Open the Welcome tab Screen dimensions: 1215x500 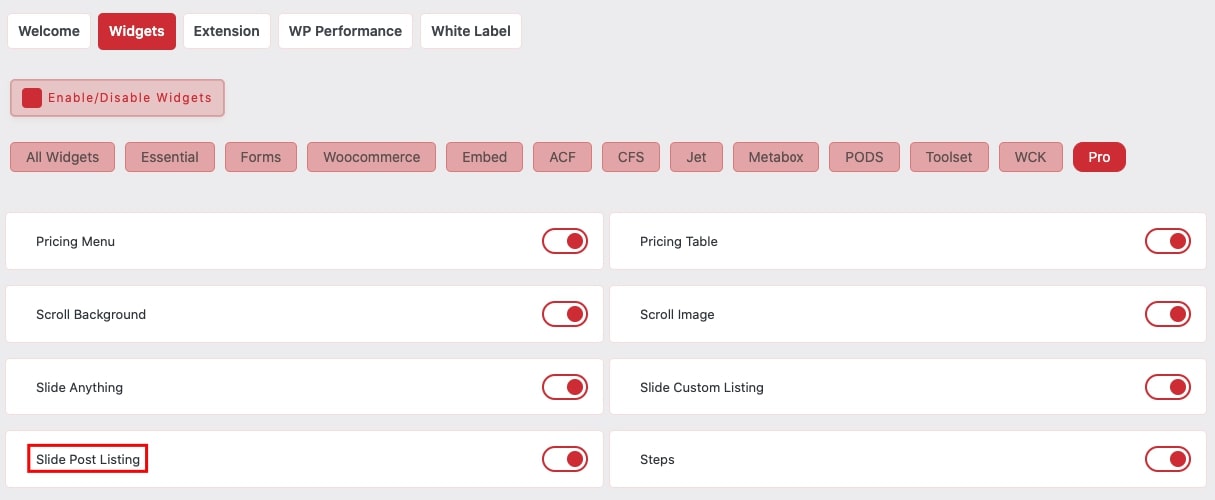click(49, 31)
